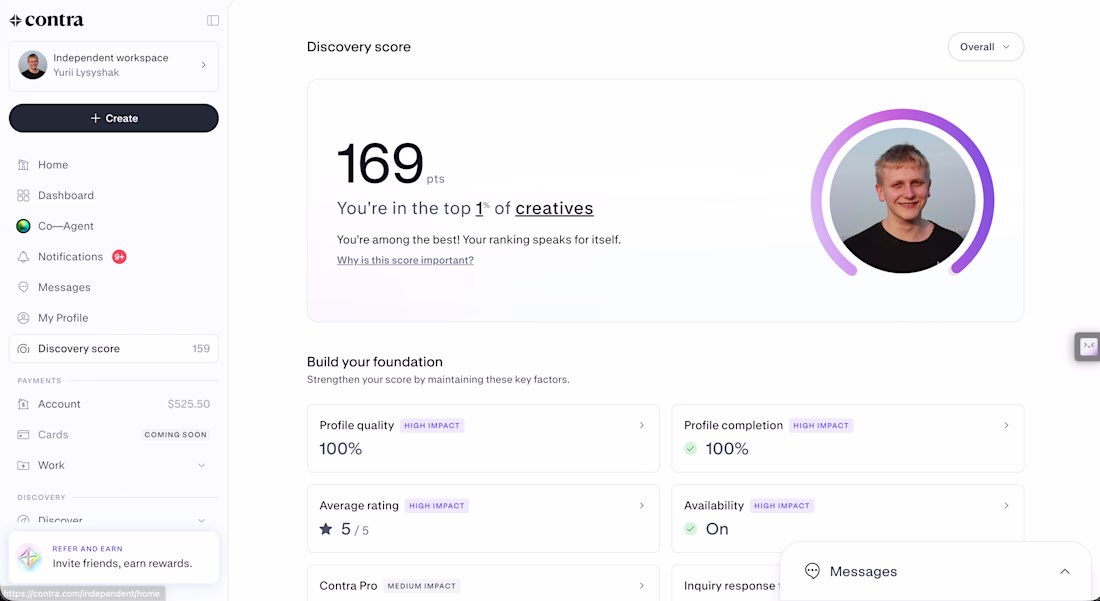This screenshot has width=1100, height=601.
Task: Collapse the sidebar panel icon
Action: point(213,21)
